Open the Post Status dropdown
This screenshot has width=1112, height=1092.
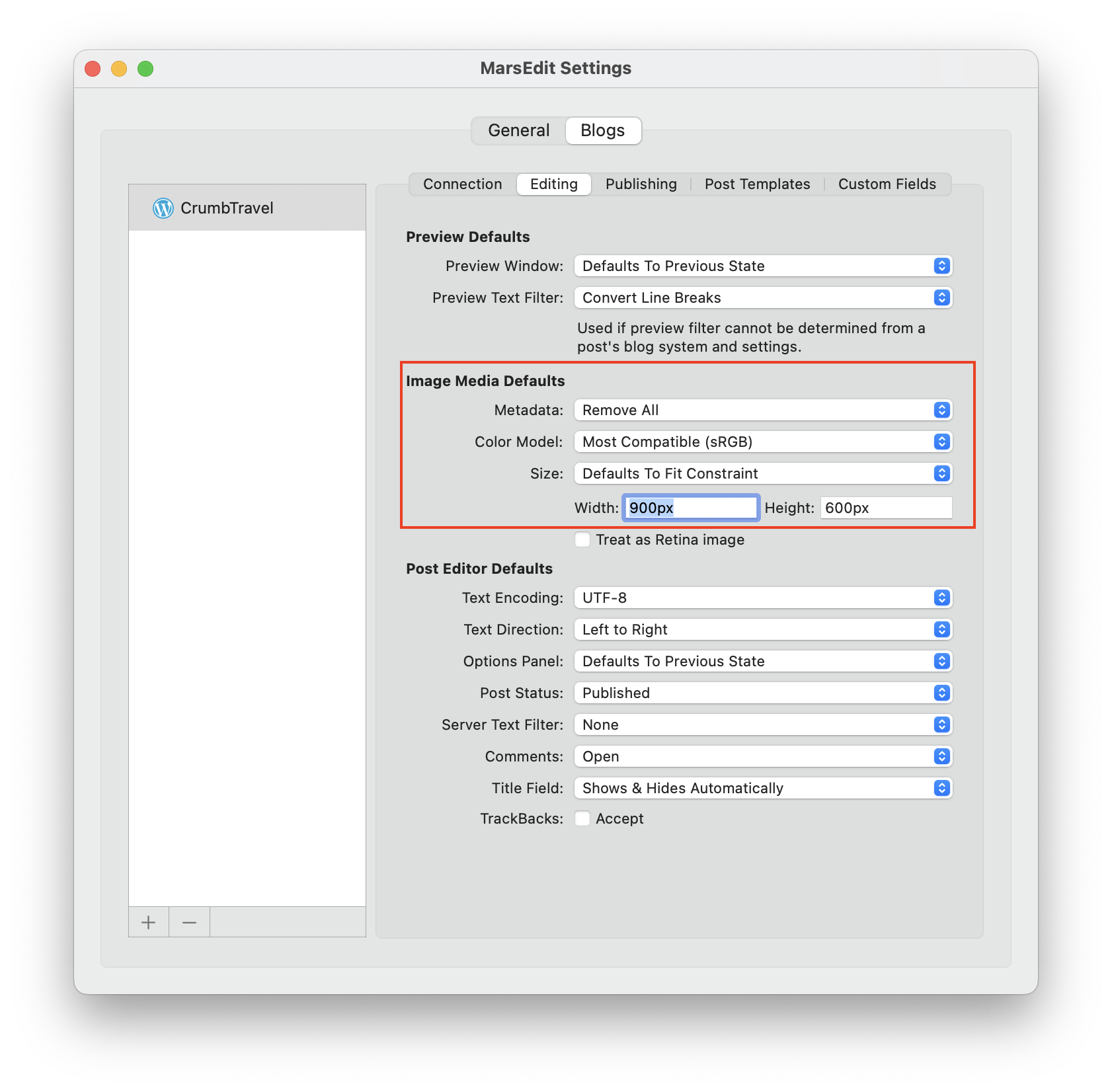point(763,693)
